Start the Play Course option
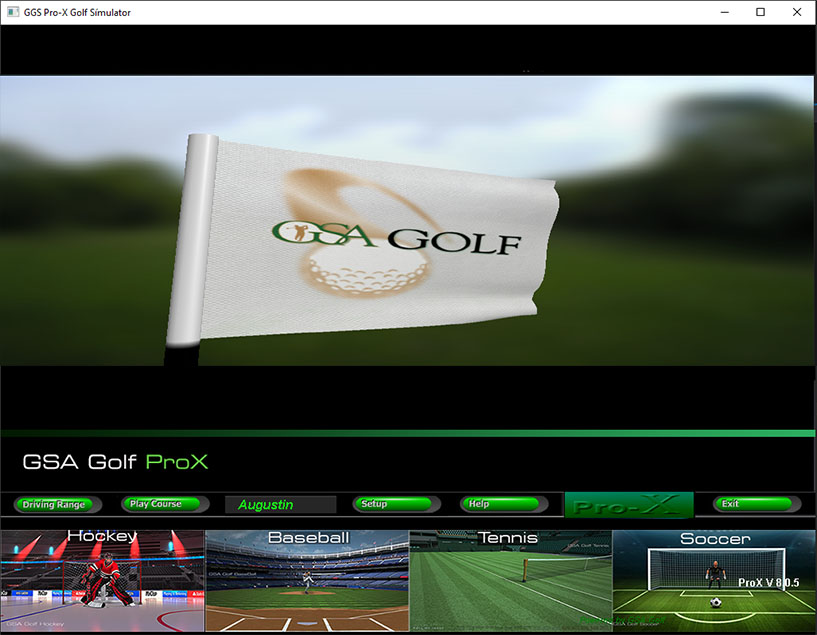This screenshot has width=817, height=635. point(165,504)
